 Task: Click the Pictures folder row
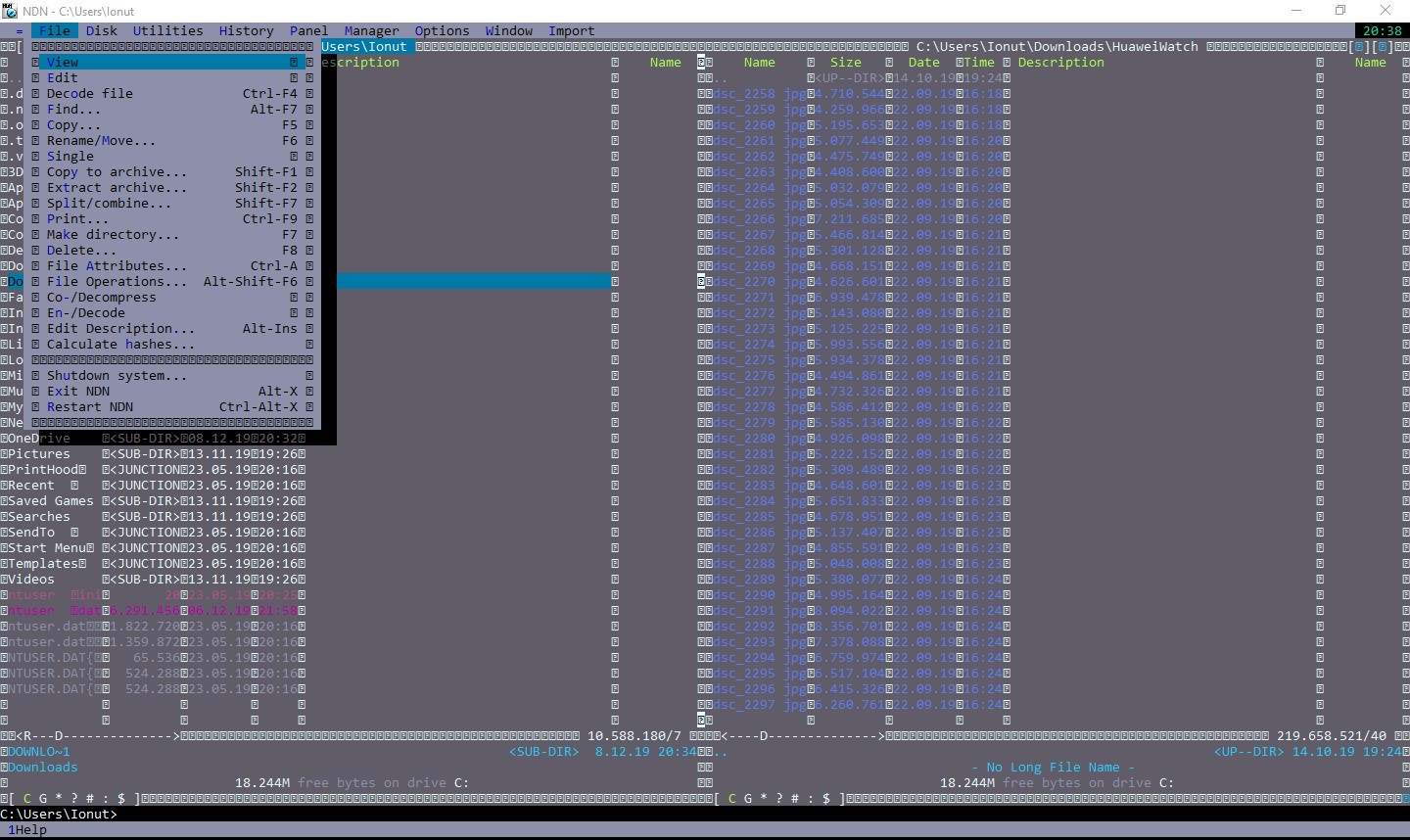pyautogui.click(x=153, y=453)
